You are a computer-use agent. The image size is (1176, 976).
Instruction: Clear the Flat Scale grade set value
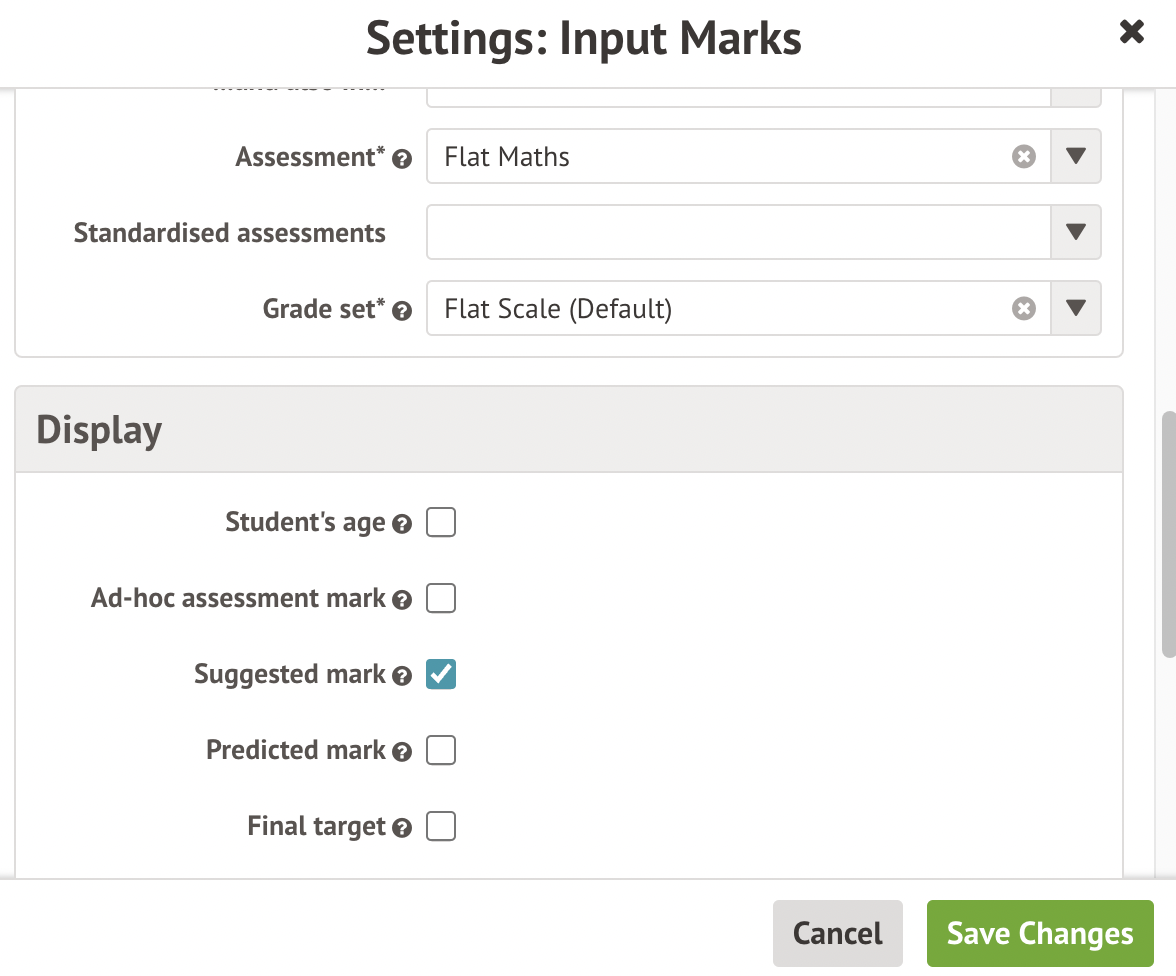click(x=1023, y=309)
